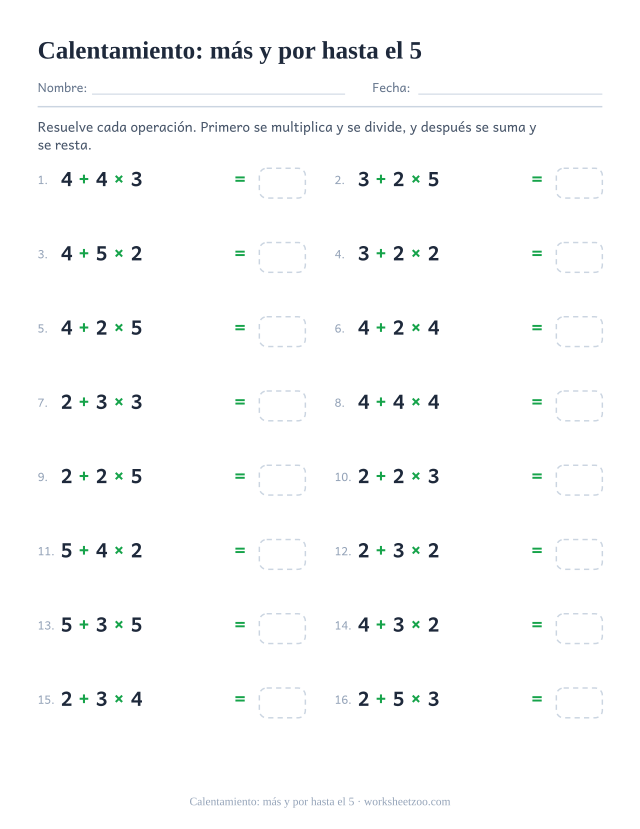
Task: Select answer box for 5 + 4 × 2
Action: click(282, 554)
